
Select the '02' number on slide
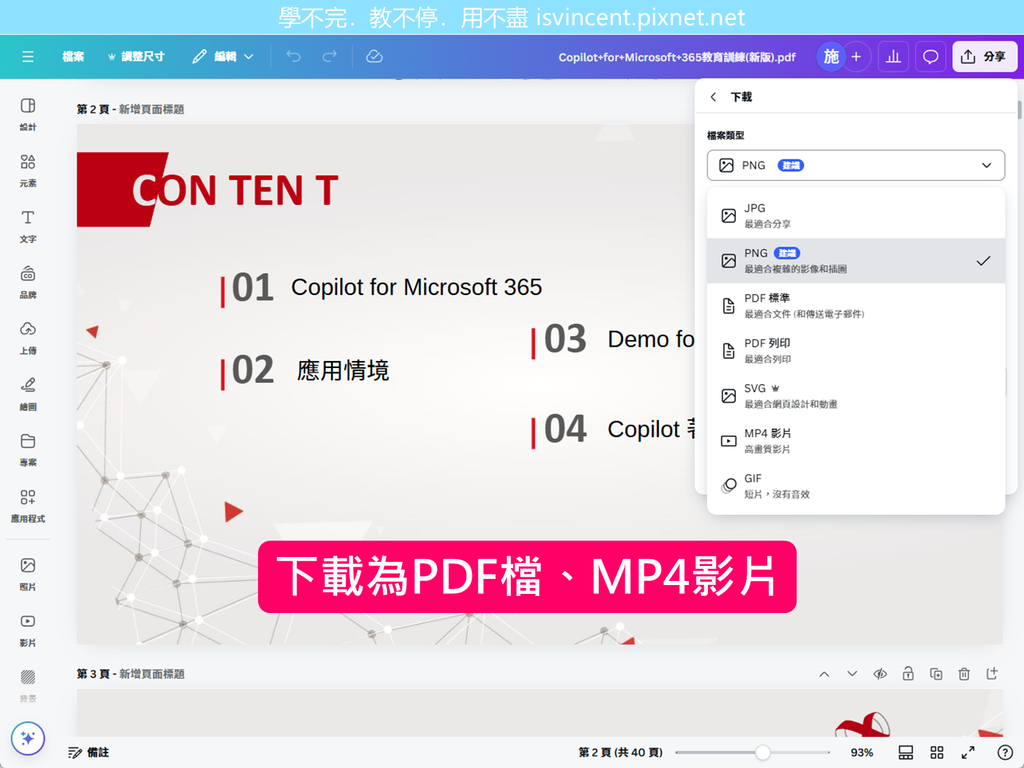253,370
